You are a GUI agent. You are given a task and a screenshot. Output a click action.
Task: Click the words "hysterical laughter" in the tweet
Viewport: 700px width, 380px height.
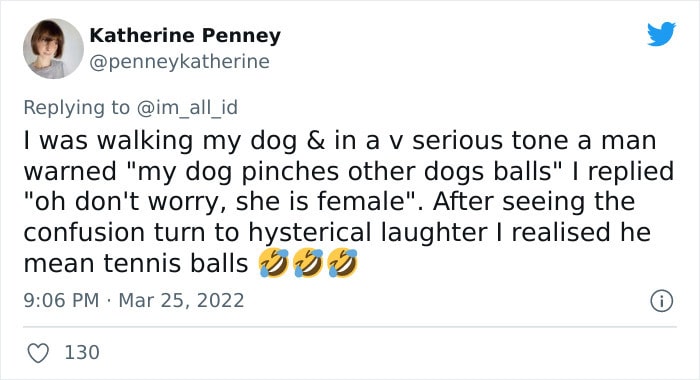pos(367,233)
